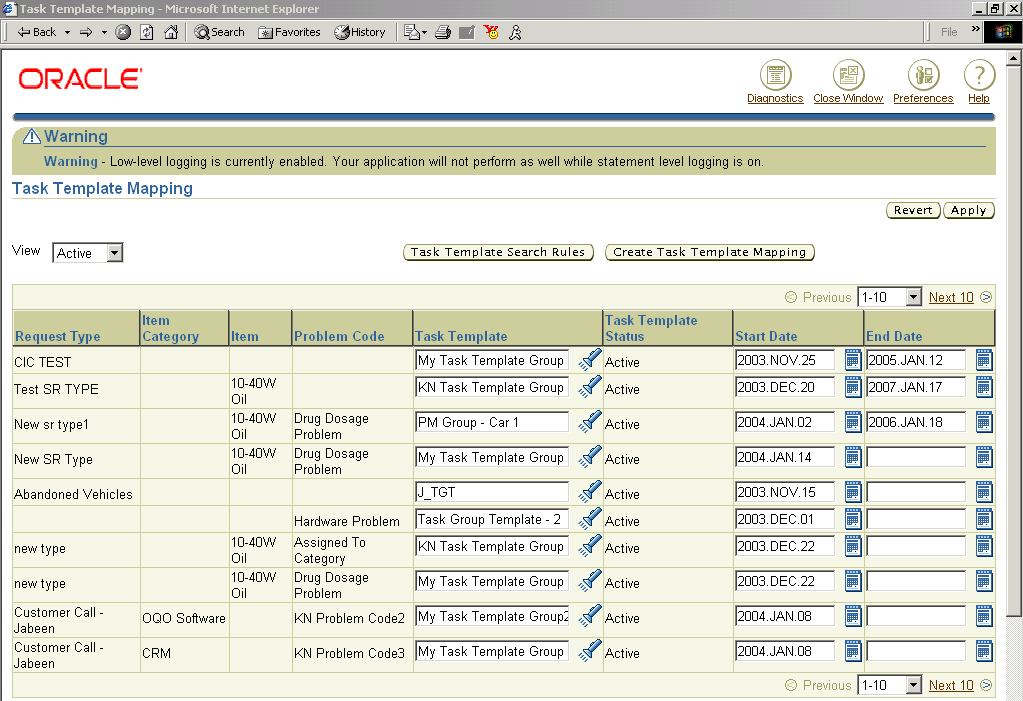
Task: Sort by Problem Code column header
Action: [339, 336]
